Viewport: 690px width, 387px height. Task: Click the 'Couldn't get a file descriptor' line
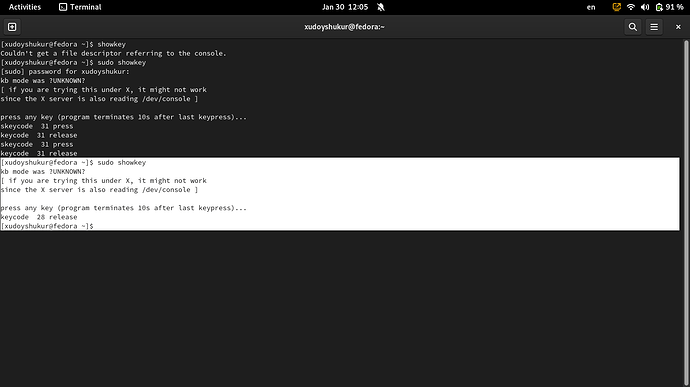click(113, 53)
